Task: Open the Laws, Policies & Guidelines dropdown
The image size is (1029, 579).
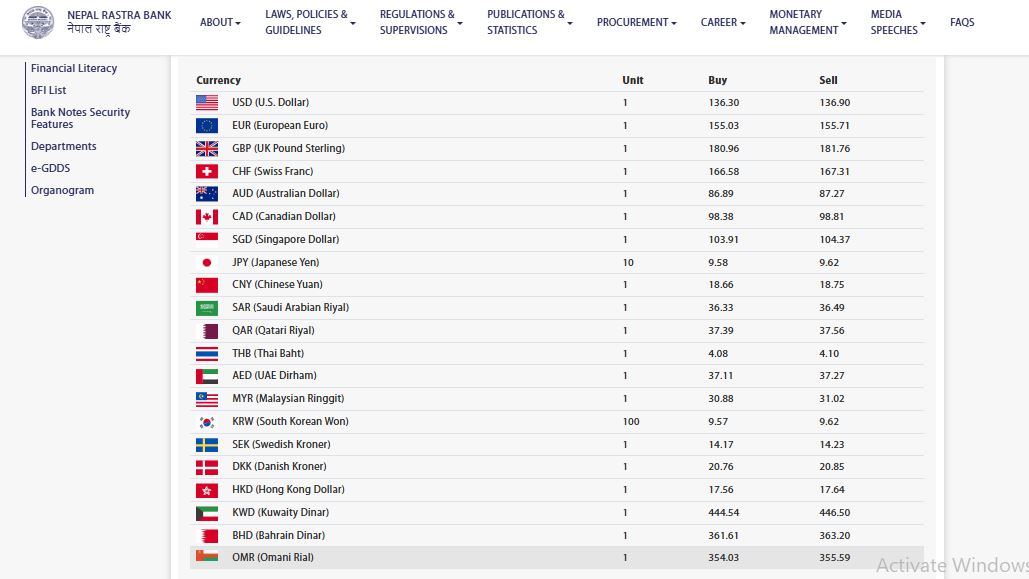Action: 310,22
